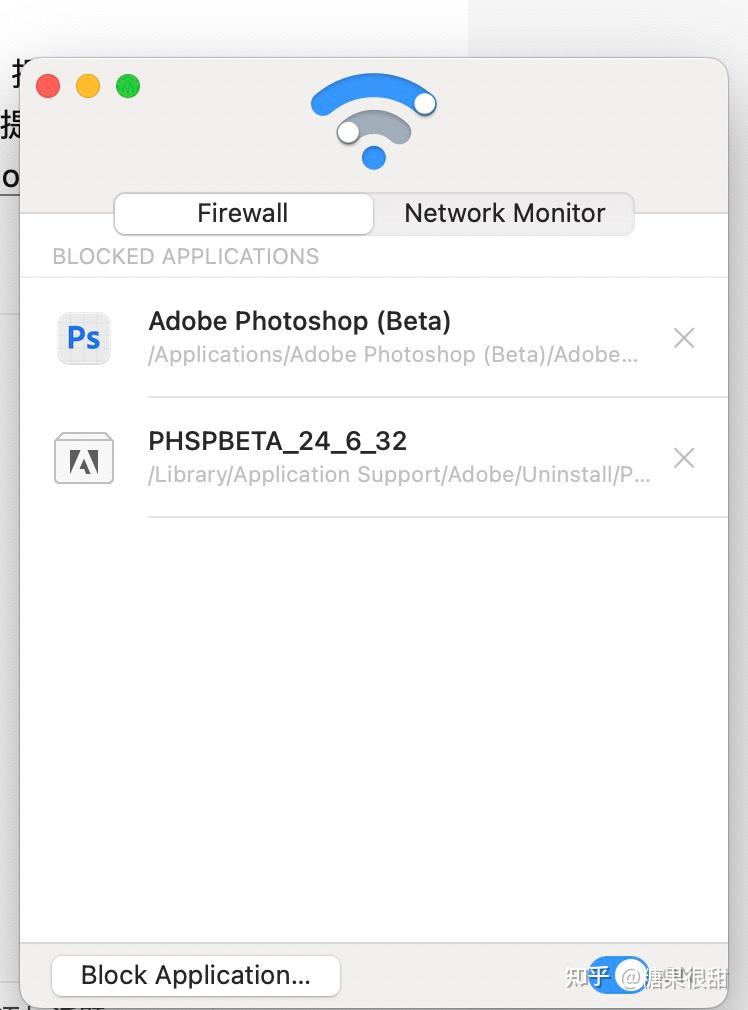Click the Adobe Photoshop (Beta) app icon
Image resolution: width=748 pixels, height=1010 pixels.
pos(84,338)
